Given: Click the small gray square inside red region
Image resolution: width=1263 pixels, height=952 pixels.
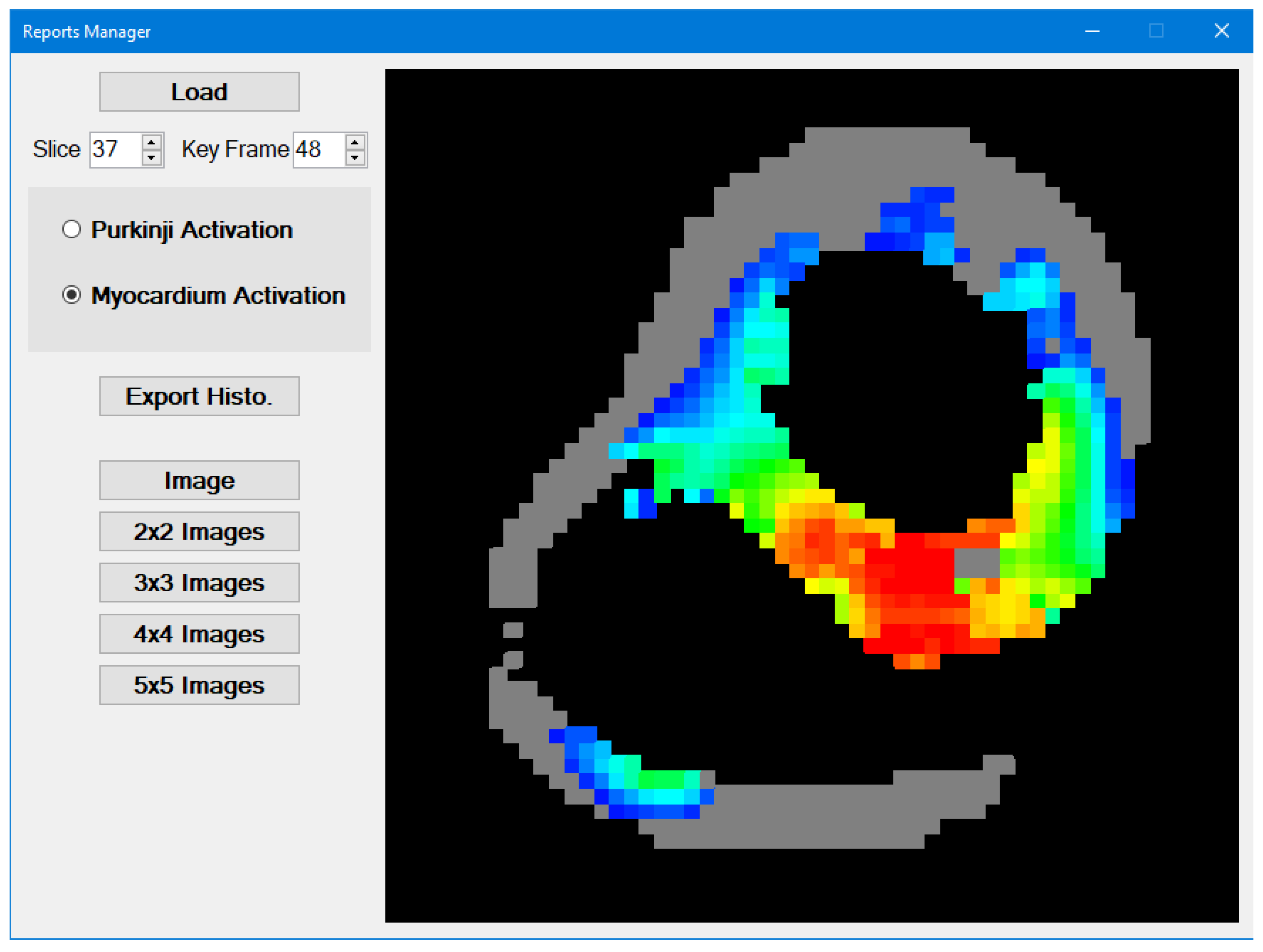Looking at the screenshot, I should click(x=976, y=563).
